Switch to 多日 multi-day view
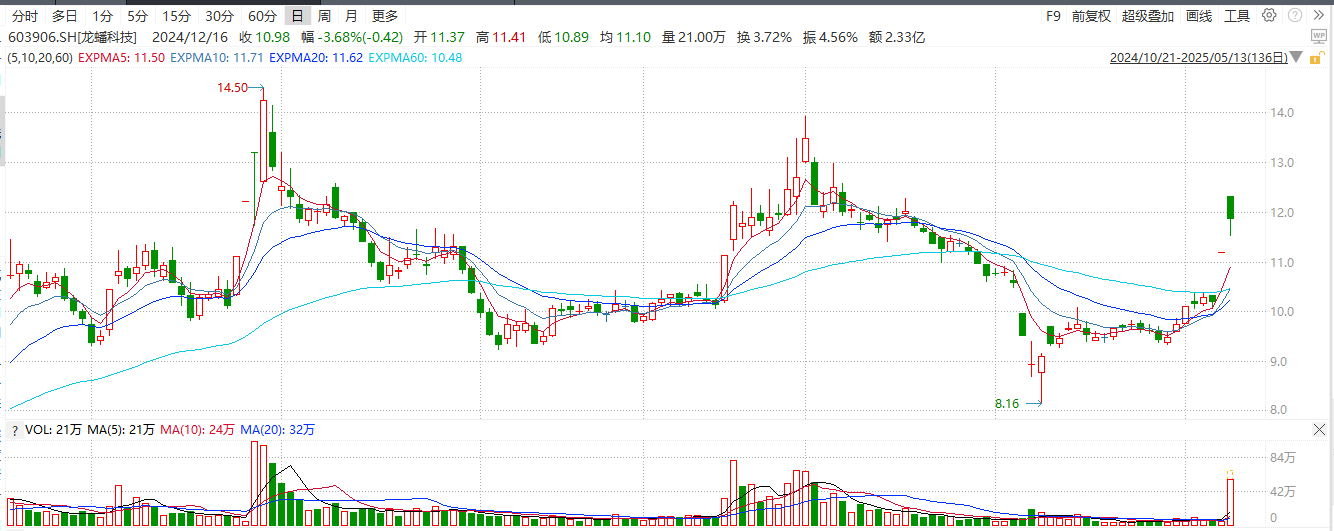The height and width of the screenshot is (531, 1334). pyautogui.click(x=65, y=15)
